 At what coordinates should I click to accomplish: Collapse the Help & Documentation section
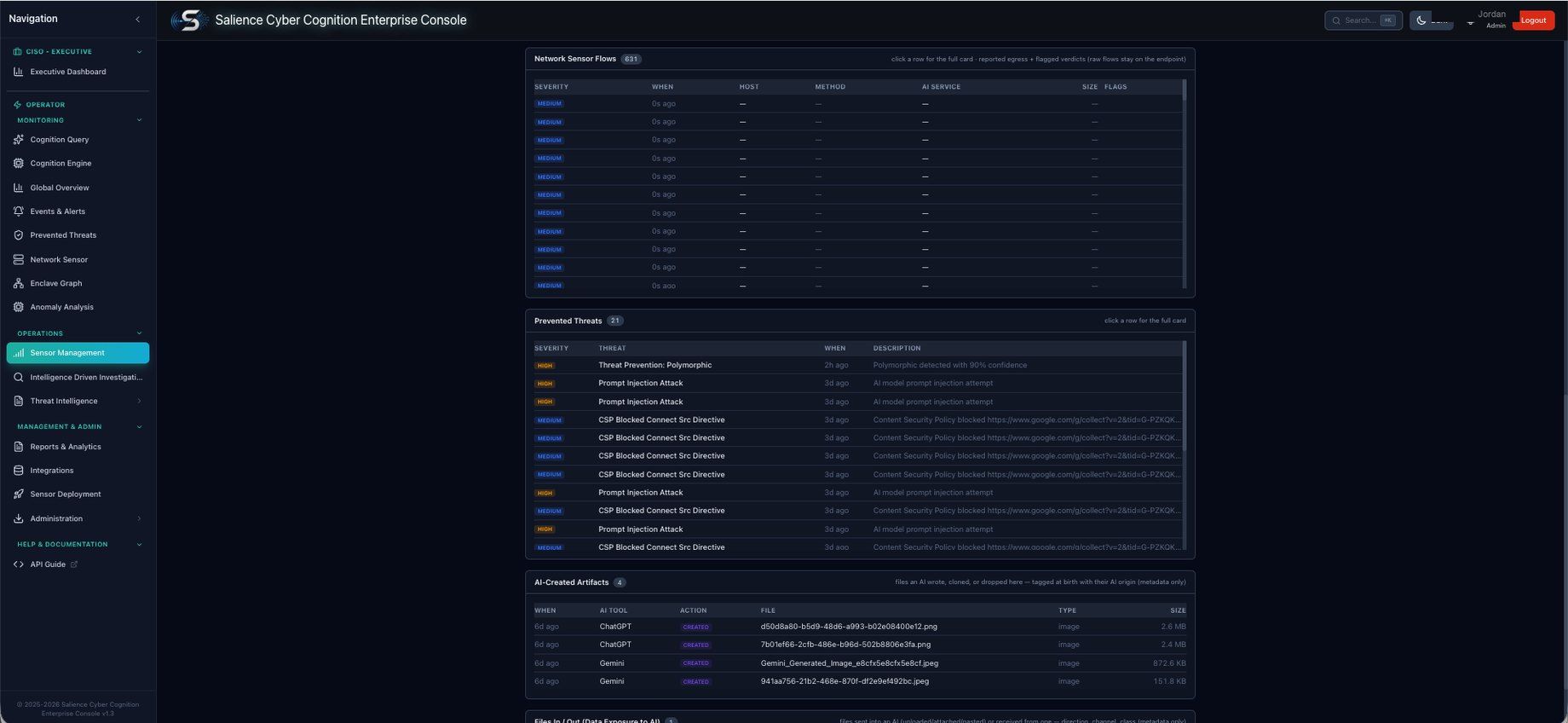point(140,544)
